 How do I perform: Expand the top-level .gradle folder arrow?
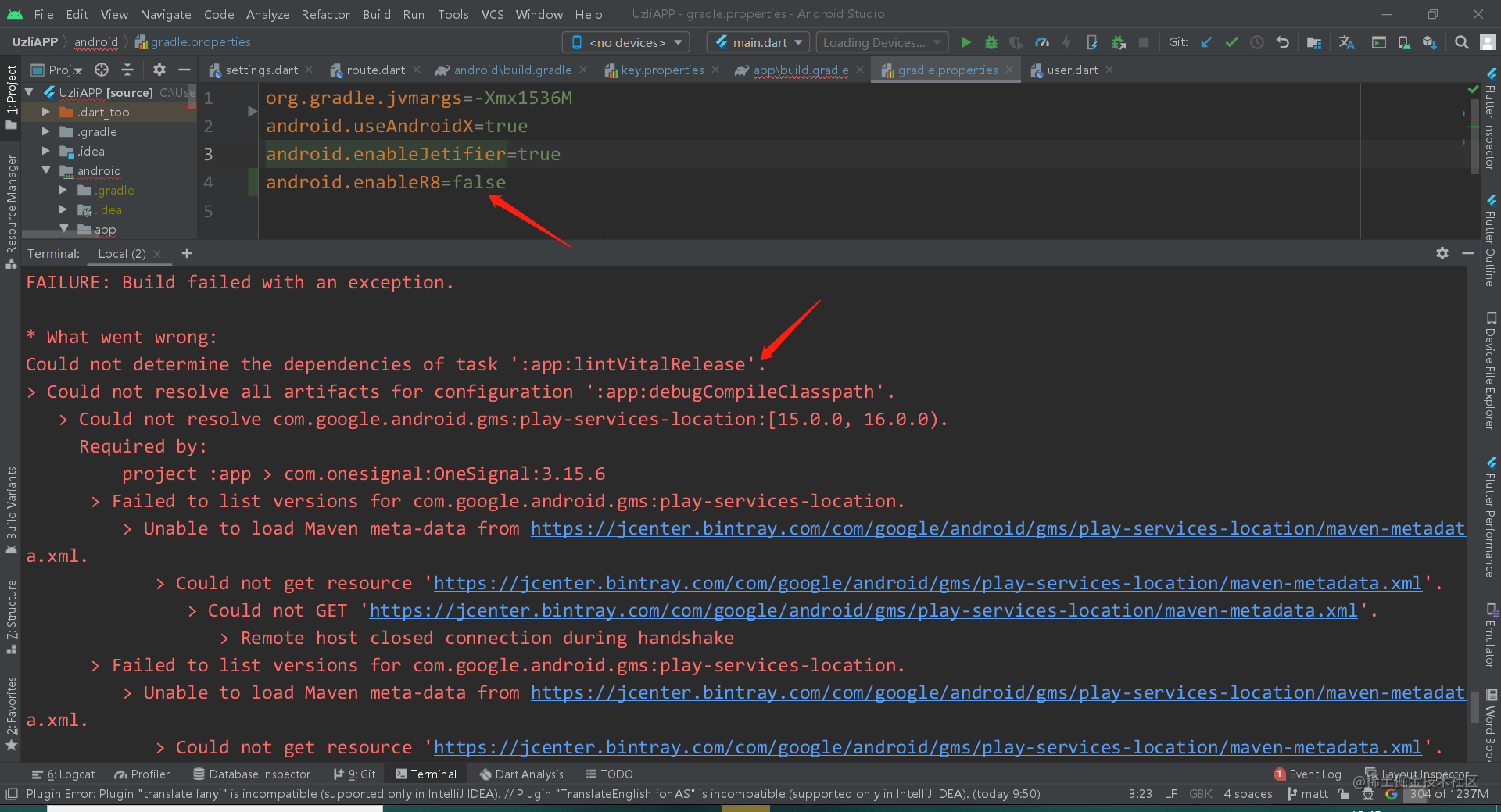(x=46, y=131)
